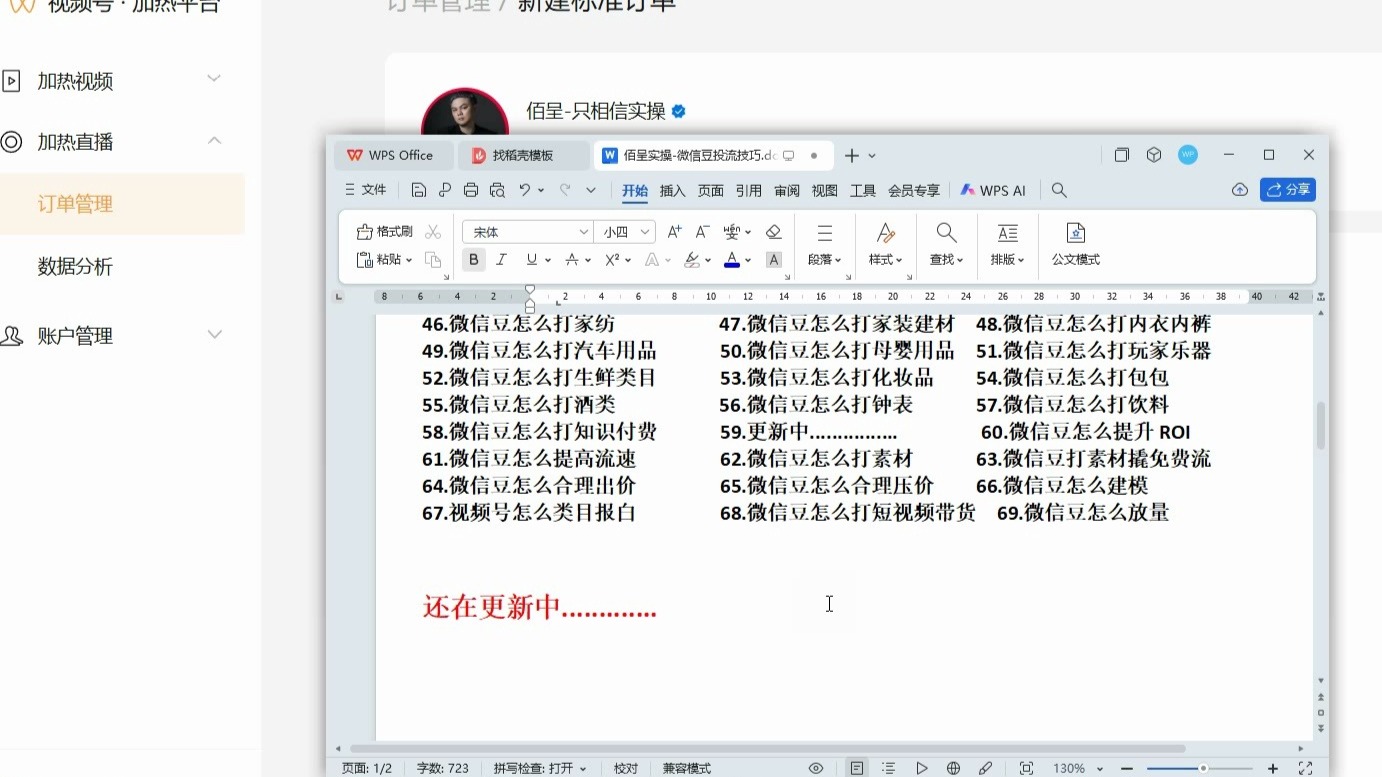Viewport: 1382px width, 777px height.
Task: Click the Paste (粘贴) clipboard icon
Action: (x=365, y=260)
